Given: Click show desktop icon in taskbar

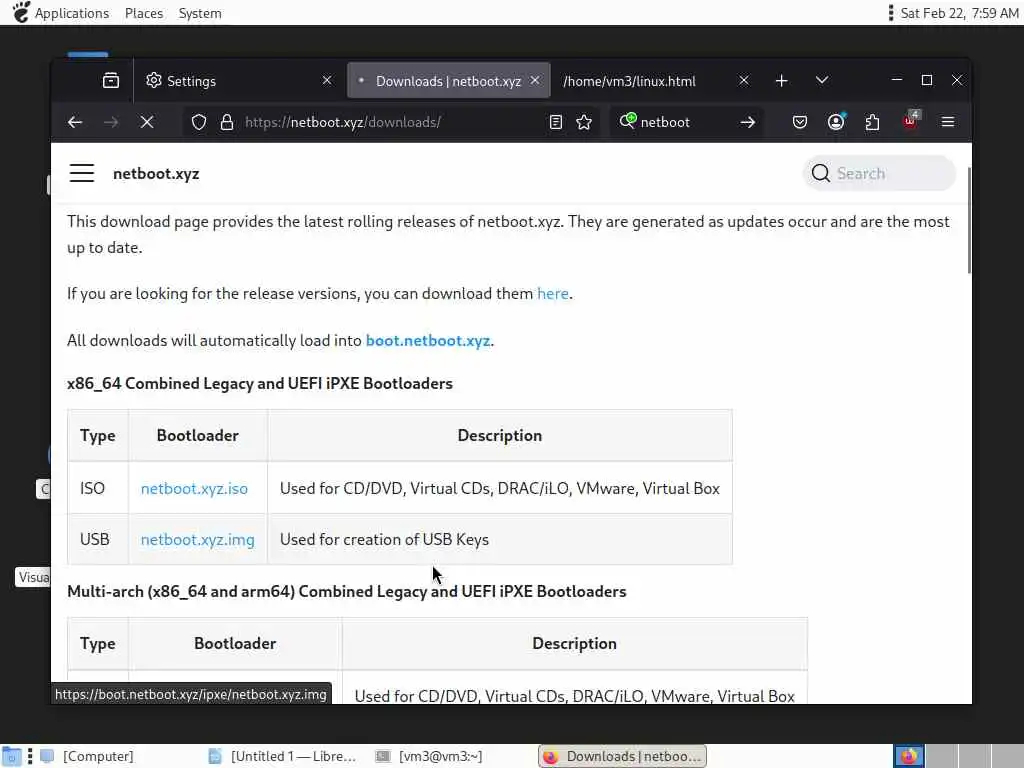Looking at the screenshot, I should pyautogui.click(x=11, y=756).
